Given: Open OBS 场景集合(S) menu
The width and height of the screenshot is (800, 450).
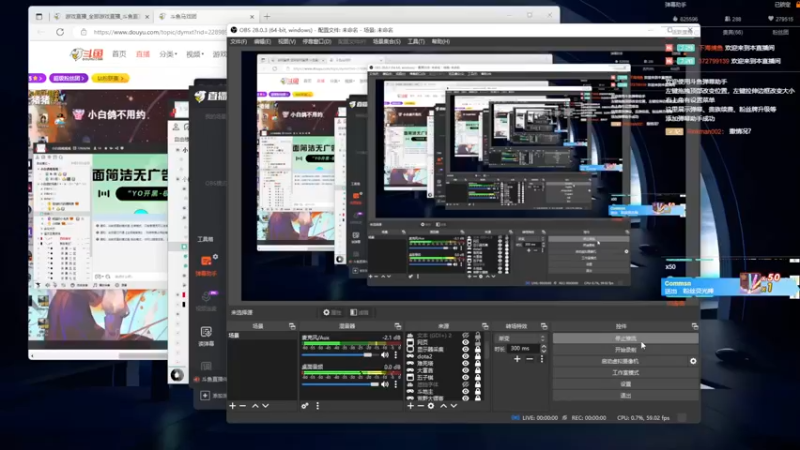Looking at the screenshot, I should click(386, 41).
